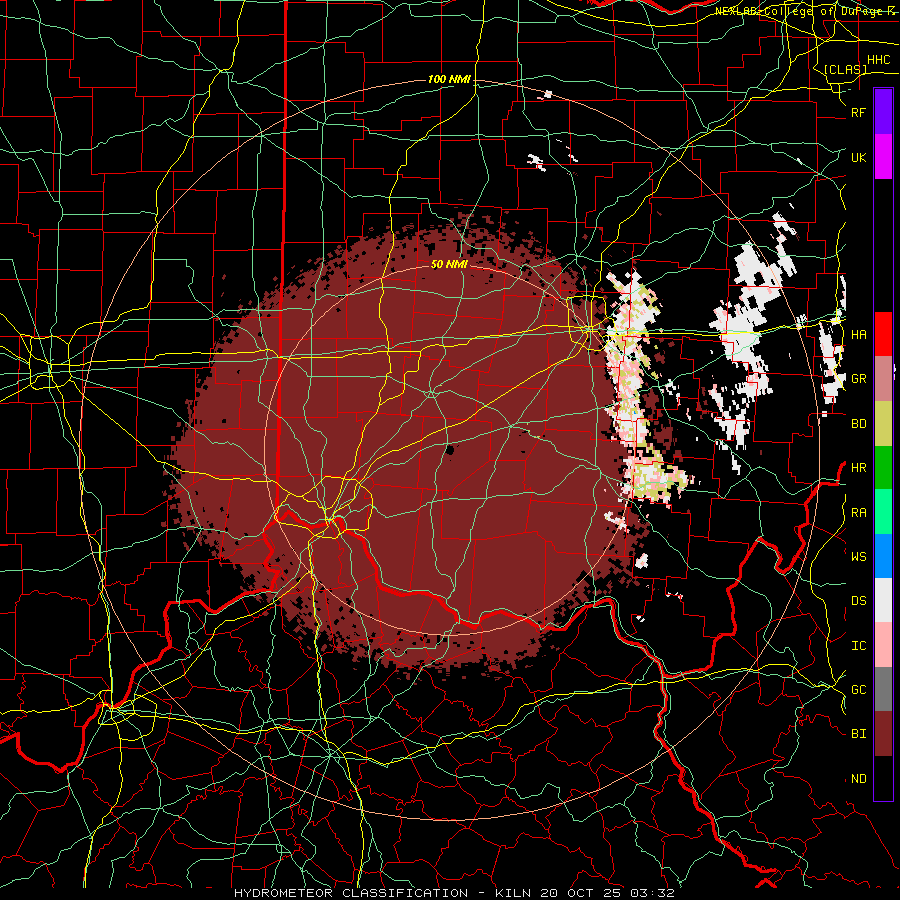
Task: Click the HR green legend swatch
Action: [x=883, y=467]
